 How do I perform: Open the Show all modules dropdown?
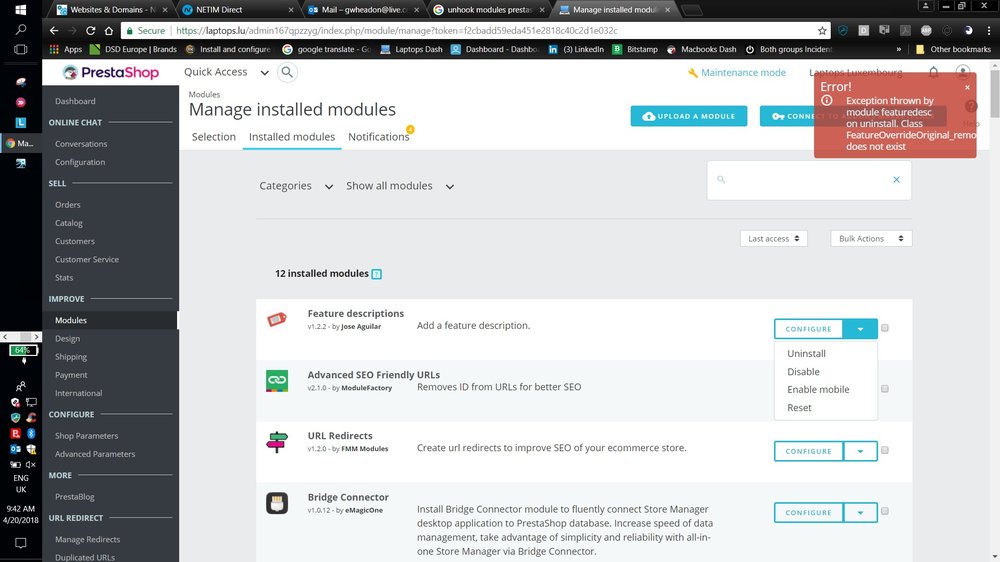pyautogui.click(x=400, y=186)
